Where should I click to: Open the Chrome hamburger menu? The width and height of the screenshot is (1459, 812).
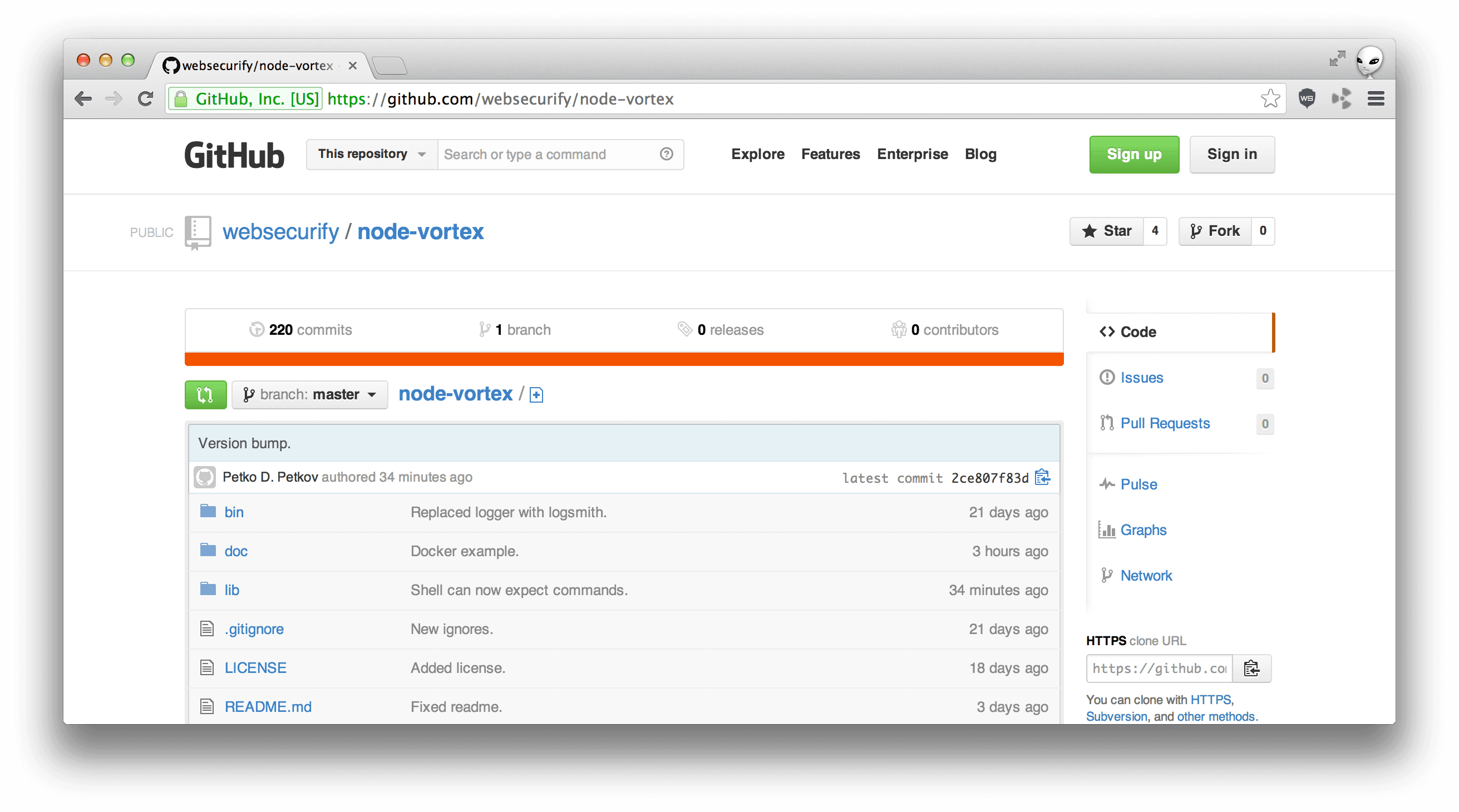tap(1376, 98)
